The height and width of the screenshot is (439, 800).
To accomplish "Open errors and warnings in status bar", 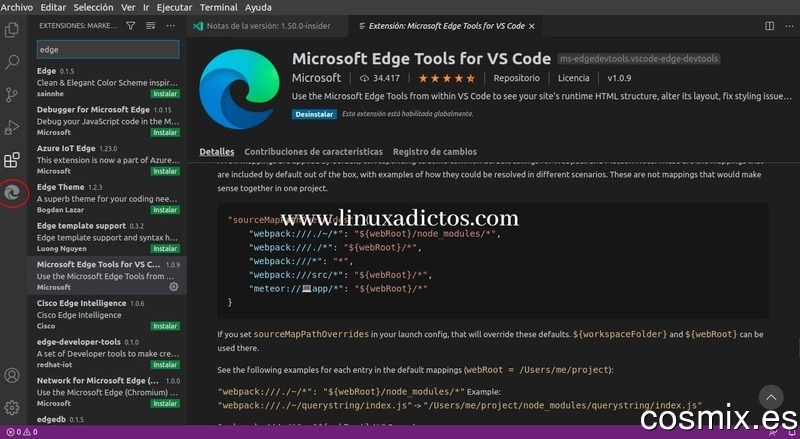I will [x=22, y=432].
